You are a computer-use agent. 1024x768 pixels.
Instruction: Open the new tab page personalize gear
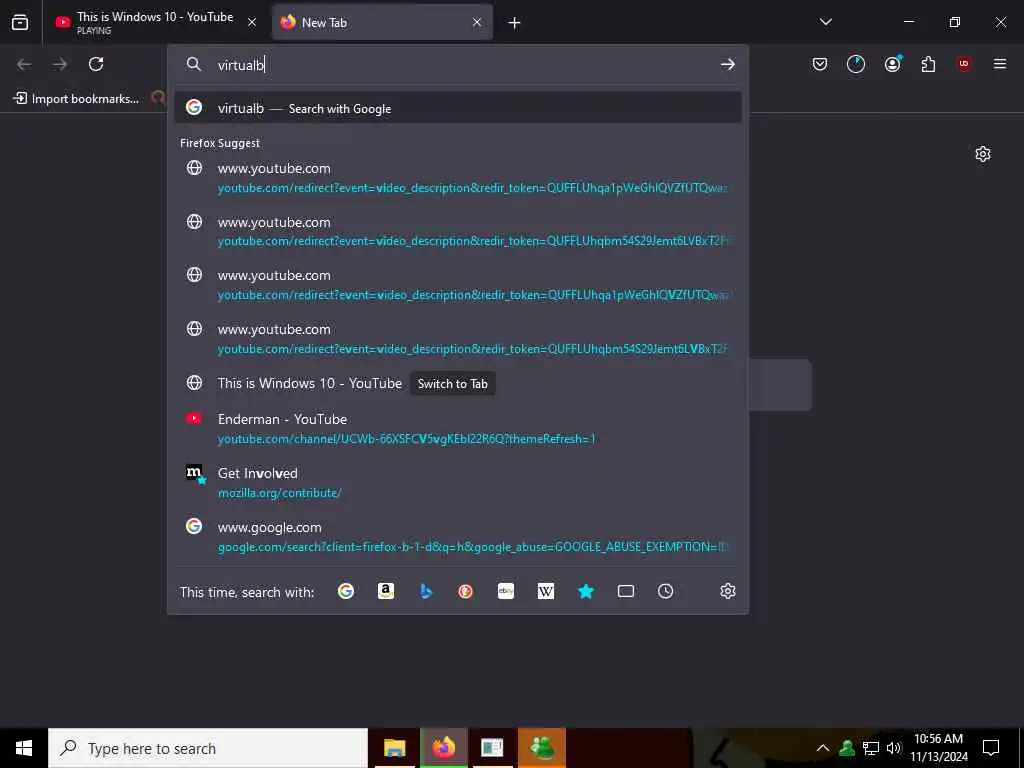pos(982,154)
